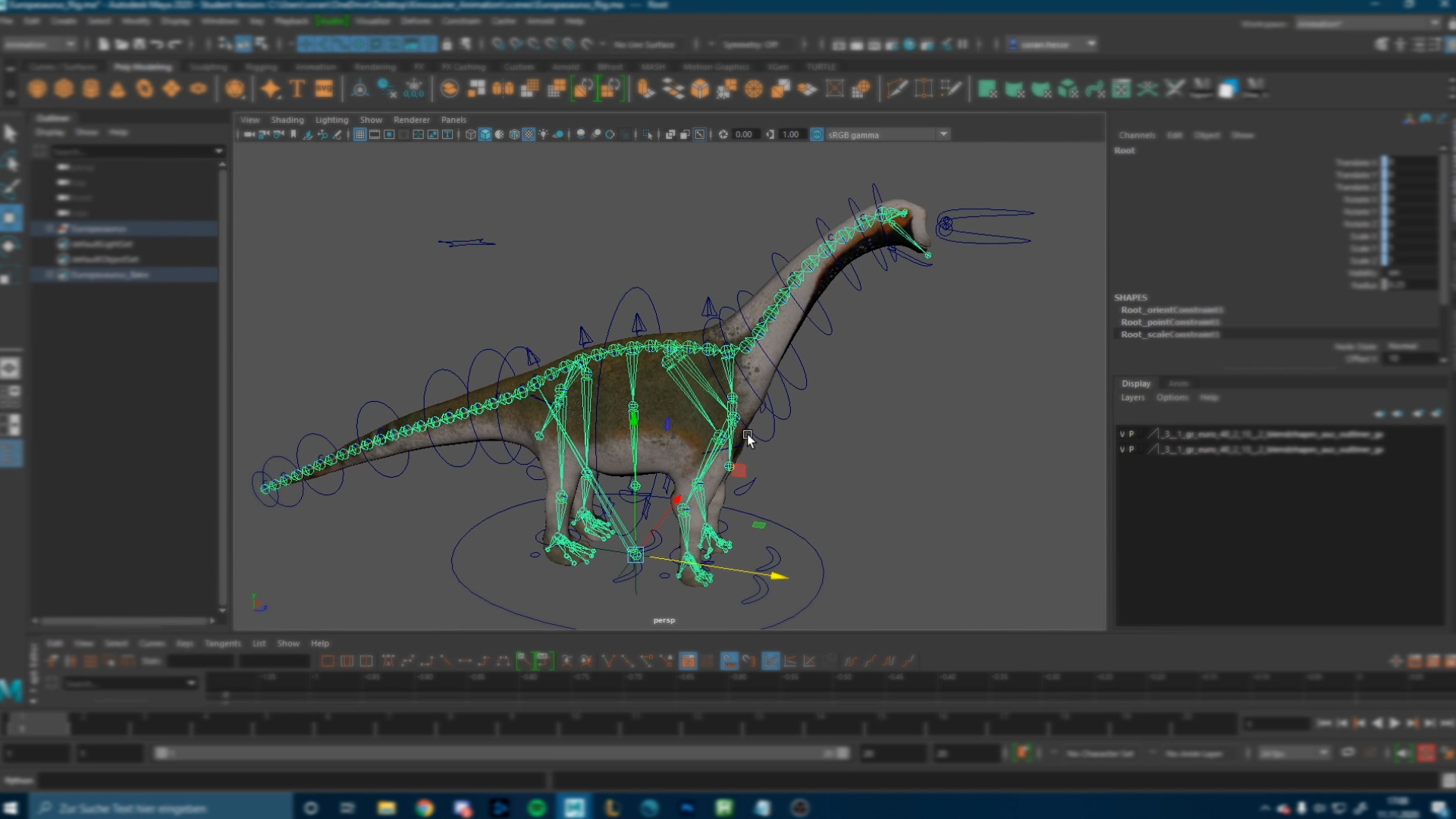The height and width of the screenshot is (819, 1456).
Task: Open Channels menu in channel box
Action: point(1137,135)
